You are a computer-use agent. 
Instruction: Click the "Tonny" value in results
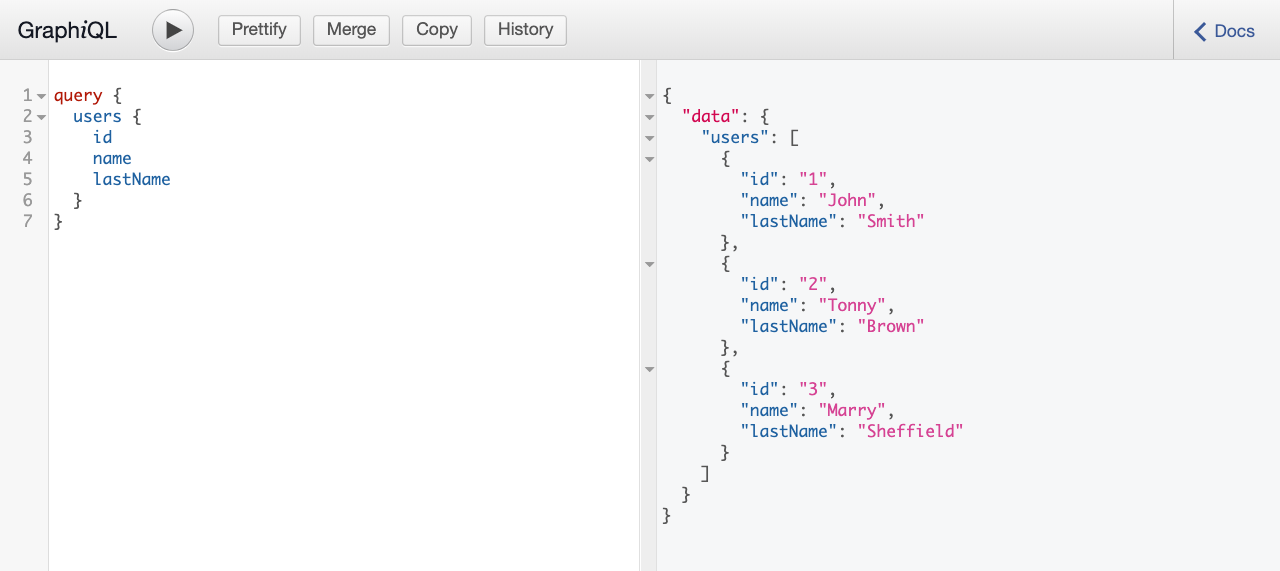pos(853,306)
